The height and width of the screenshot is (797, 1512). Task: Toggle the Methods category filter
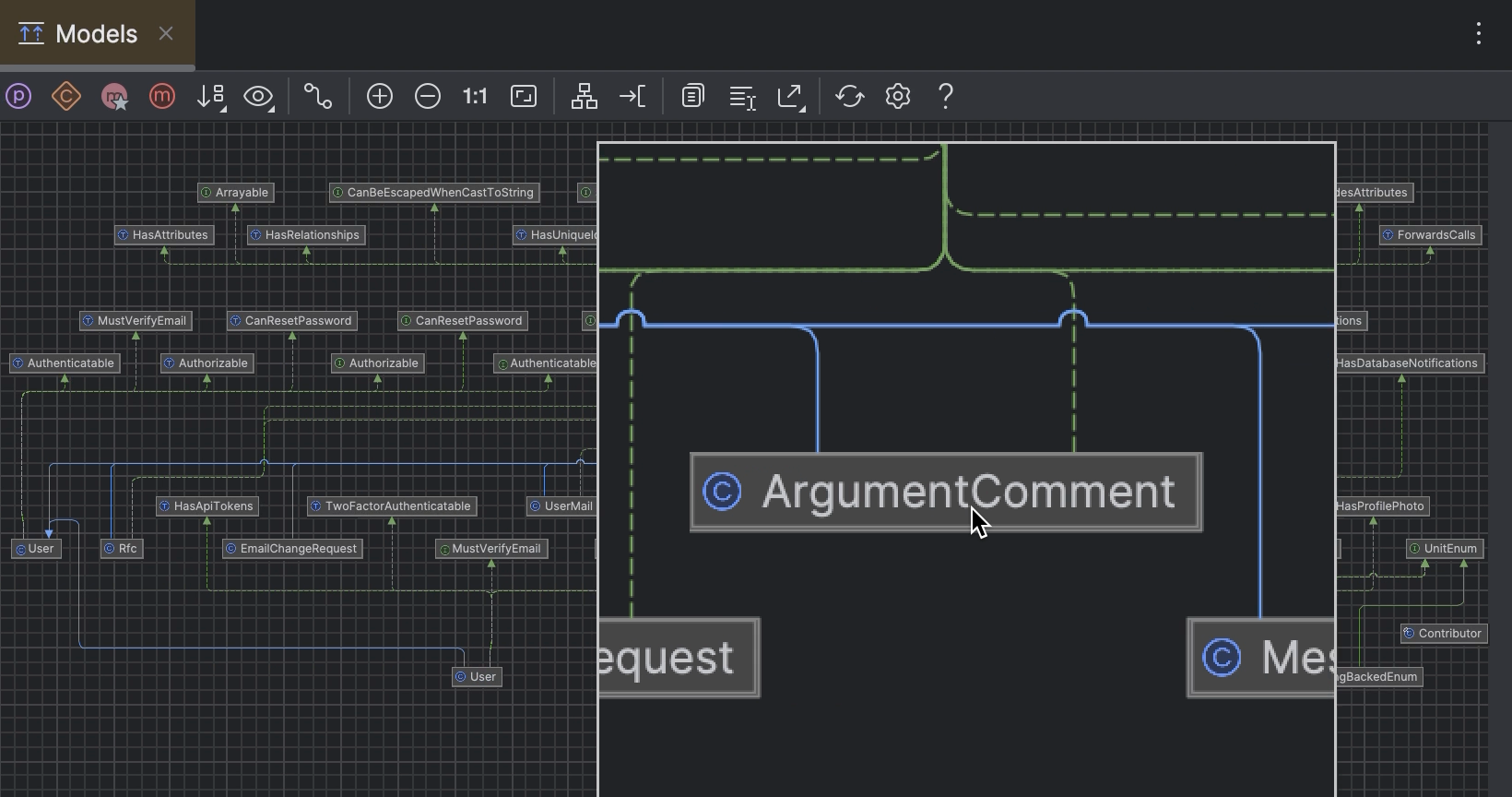tap(162, 96)
